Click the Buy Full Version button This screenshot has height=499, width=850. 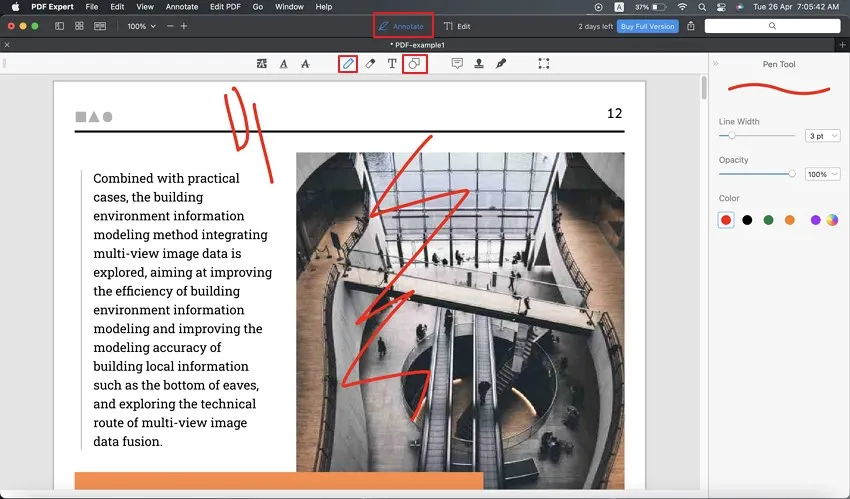(647, 26)
